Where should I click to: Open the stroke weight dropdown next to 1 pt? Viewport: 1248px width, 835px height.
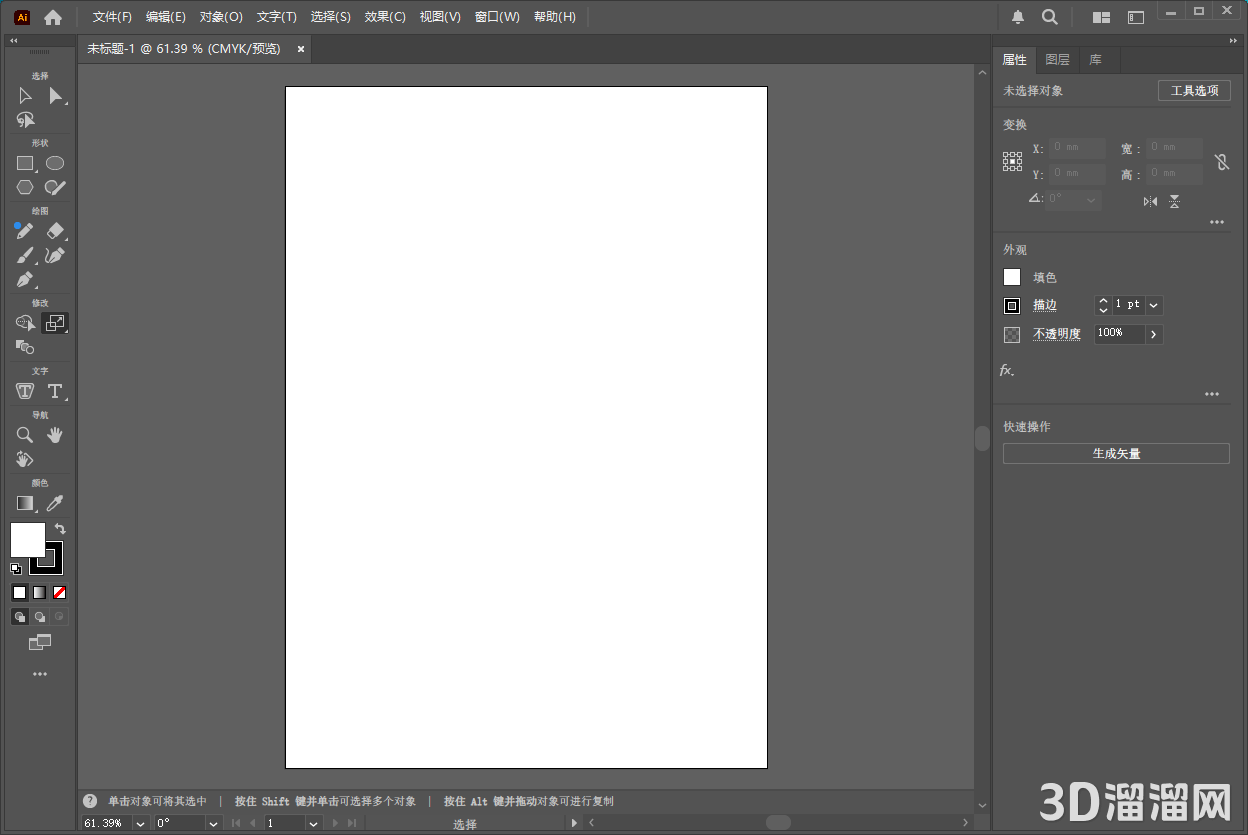click(1154, 305)
